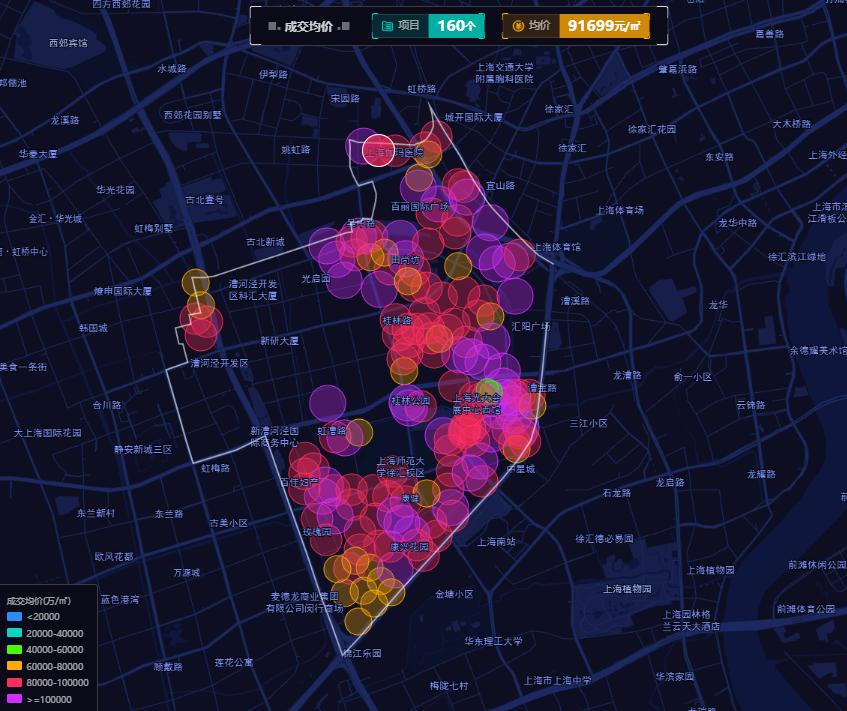Viewport: 847px width, 711px height.
Task: Click the 桂林公园 map label
Action: pos(411,401)
